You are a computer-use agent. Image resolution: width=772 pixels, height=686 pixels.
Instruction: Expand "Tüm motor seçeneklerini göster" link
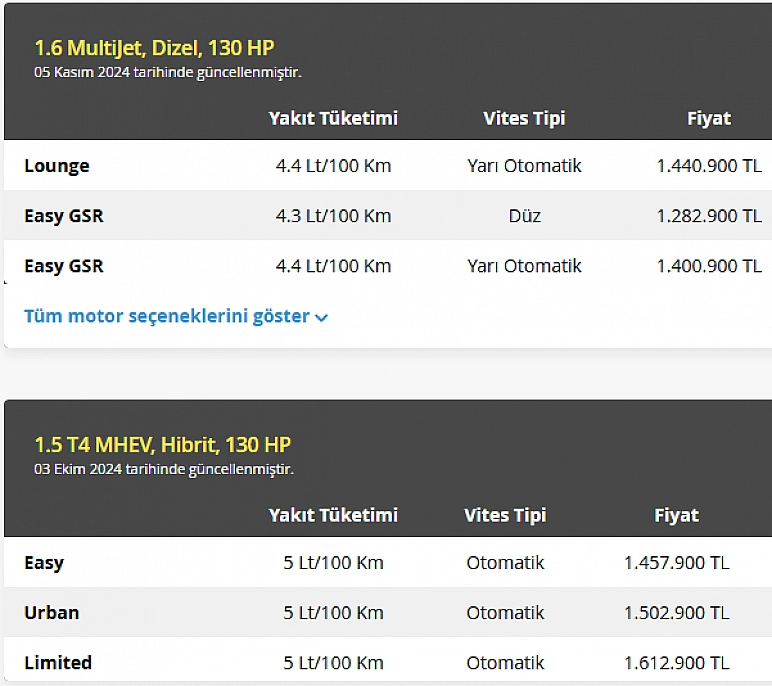[x=176, y=316]
